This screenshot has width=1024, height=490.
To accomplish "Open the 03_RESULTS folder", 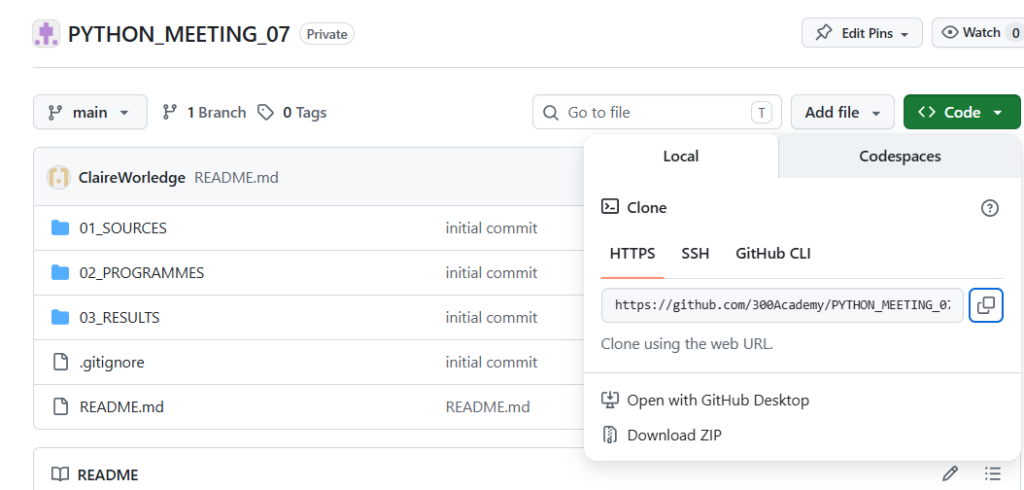I will (x=120, y=318).
